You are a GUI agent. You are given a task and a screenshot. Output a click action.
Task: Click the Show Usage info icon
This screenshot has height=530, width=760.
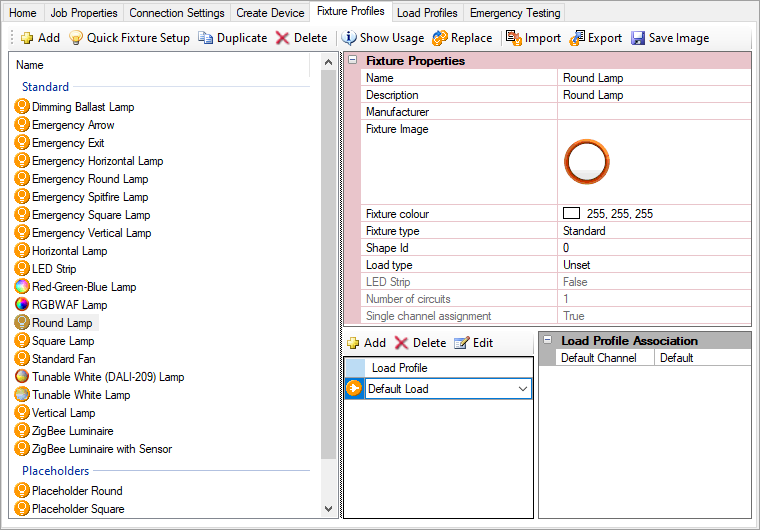(349, 38)
